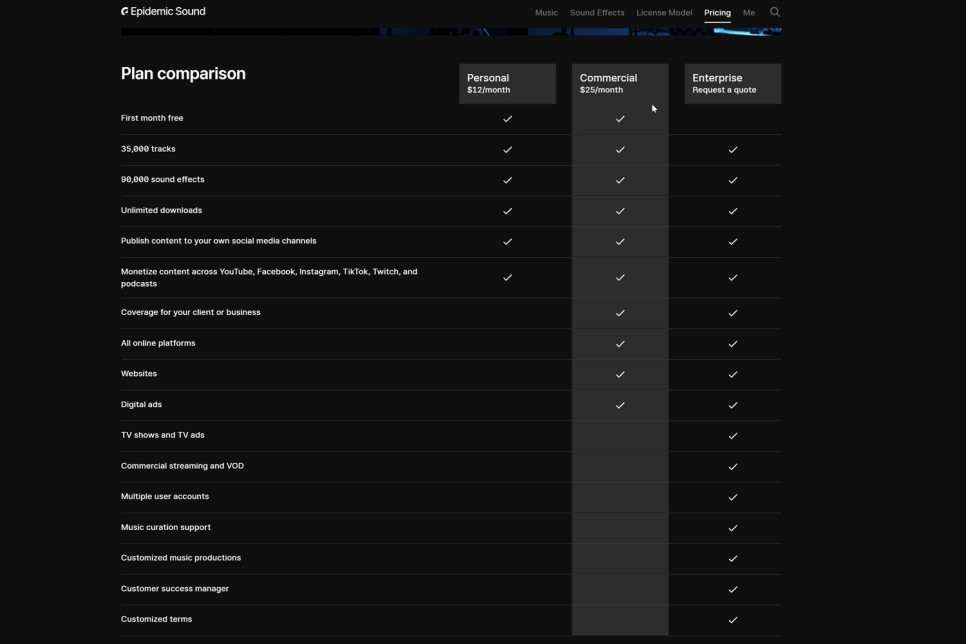Select the 'Customized terms' row label
The width and height of the screenshot is (966, 644).
point(156,619)
